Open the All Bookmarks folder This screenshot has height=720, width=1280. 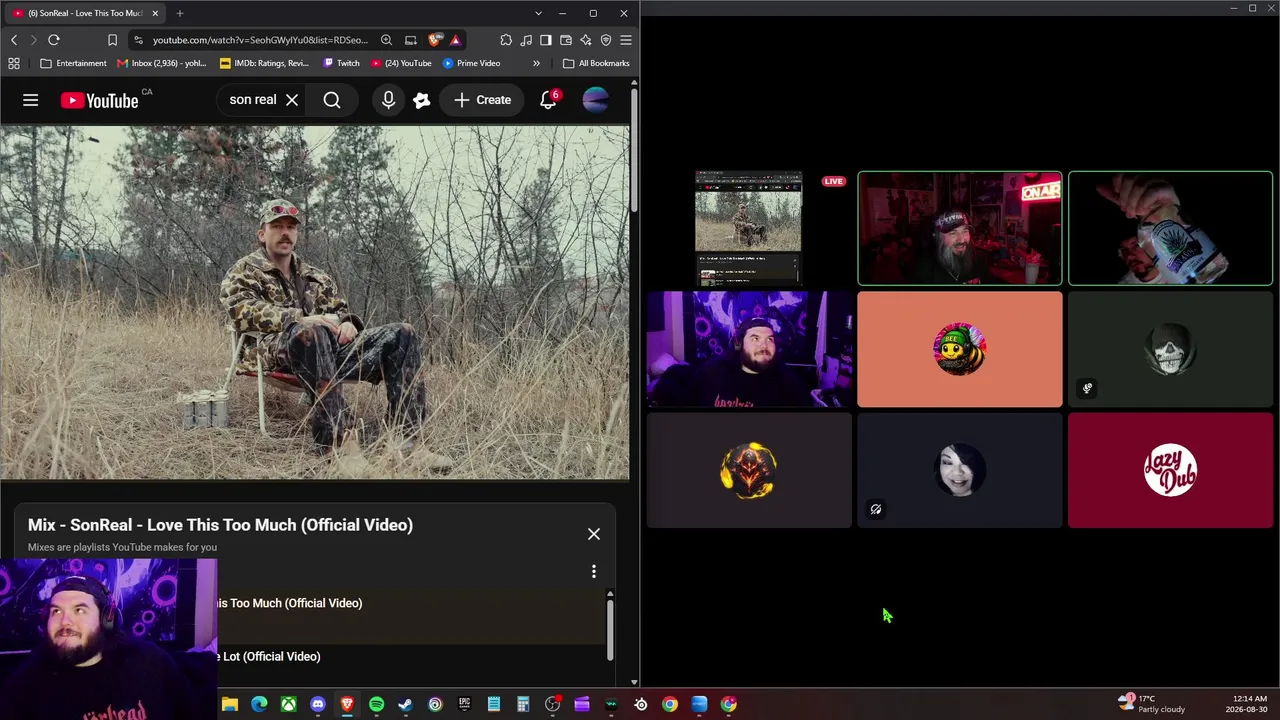pyautogui.click(x=596, y=63)
